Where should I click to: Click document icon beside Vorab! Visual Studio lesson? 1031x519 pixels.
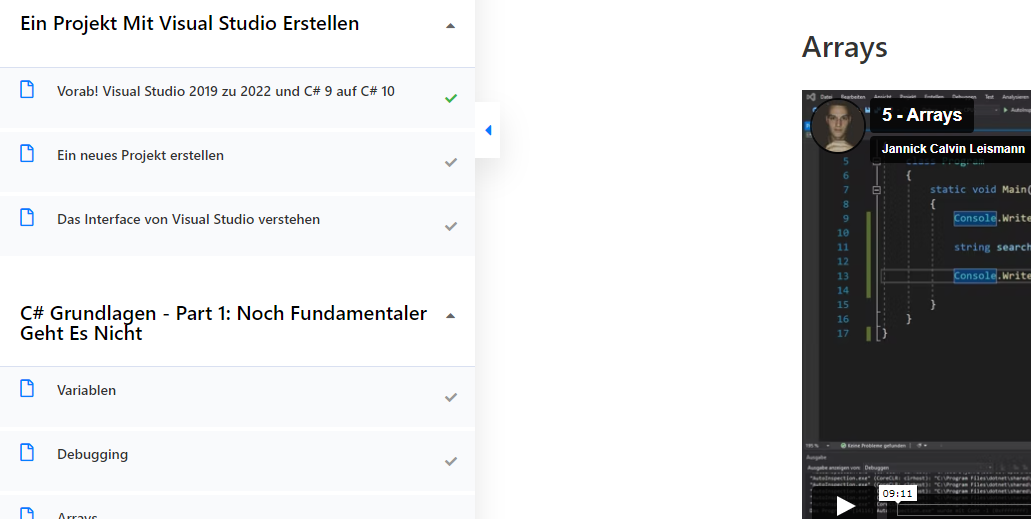pyautogui.click(x=27, y=89)
